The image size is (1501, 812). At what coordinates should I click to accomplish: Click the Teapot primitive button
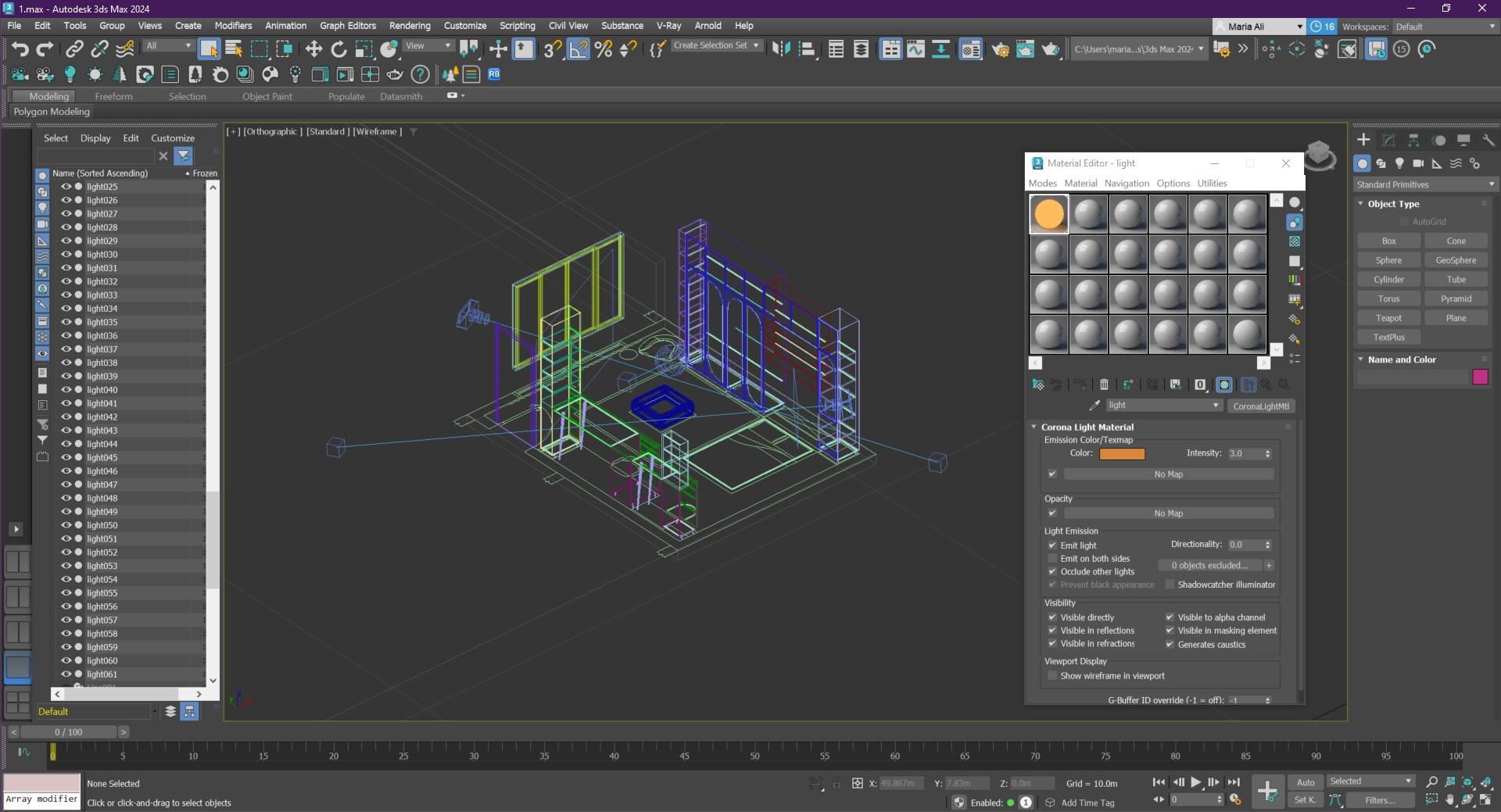pos(1388,318)
